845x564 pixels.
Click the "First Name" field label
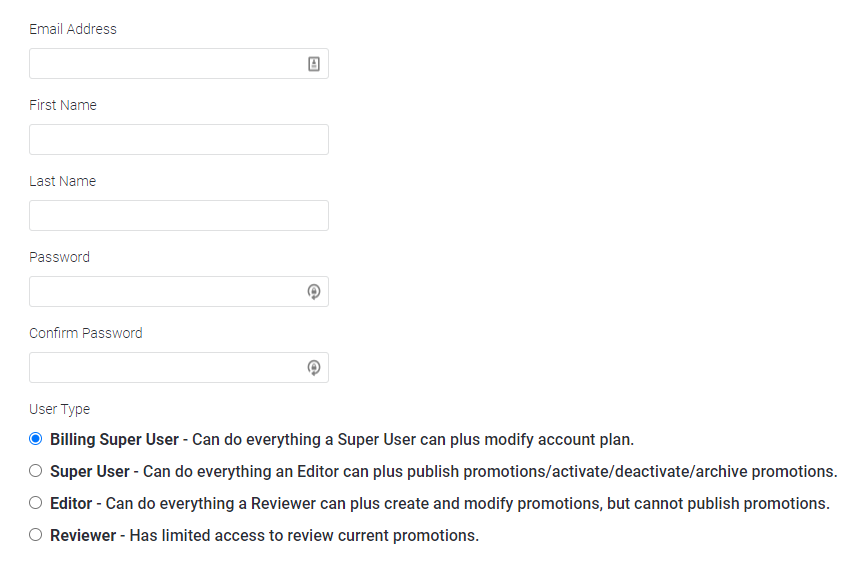point(63,105)
